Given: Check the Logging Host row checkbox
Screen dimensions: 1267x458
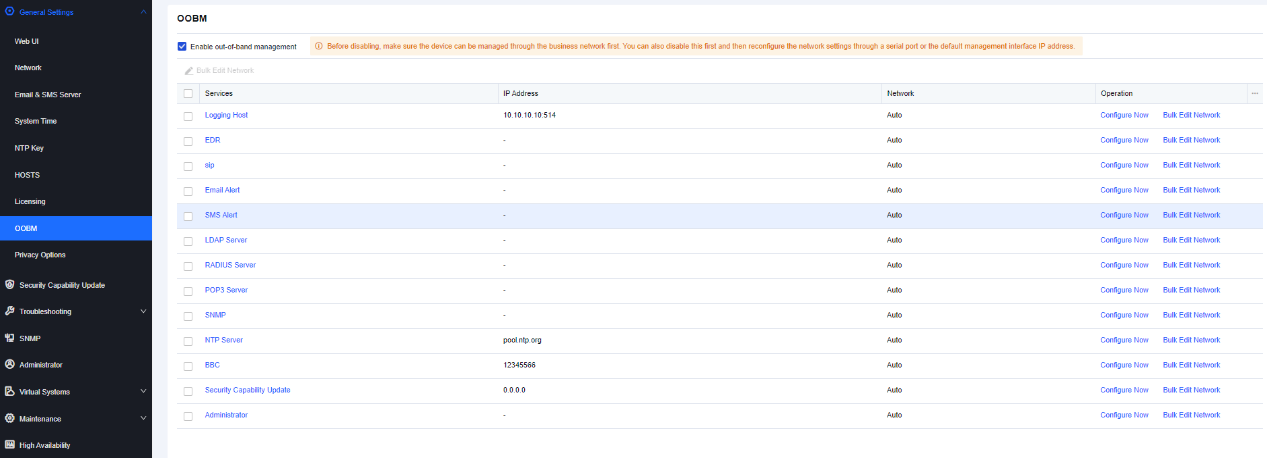Looking at the screenshot, I should point(188,115).
